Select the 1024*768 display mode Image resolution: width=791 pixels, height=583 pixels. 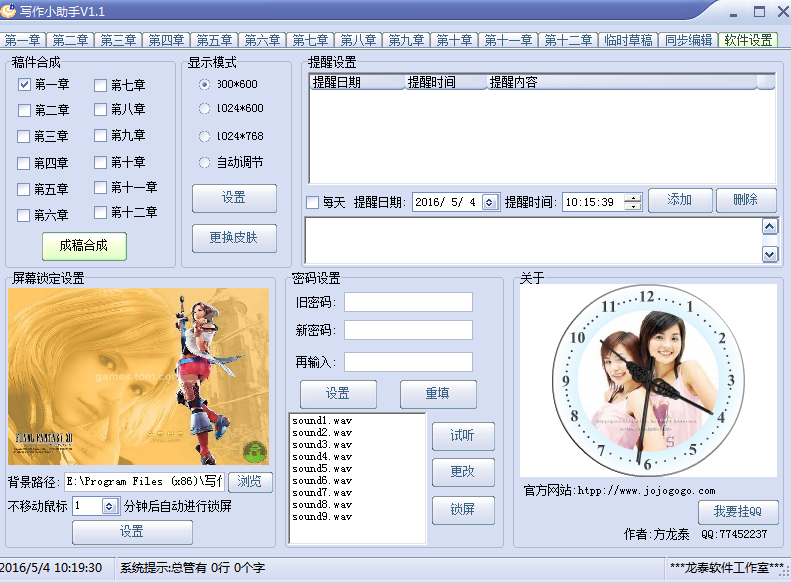click(204, 136)
